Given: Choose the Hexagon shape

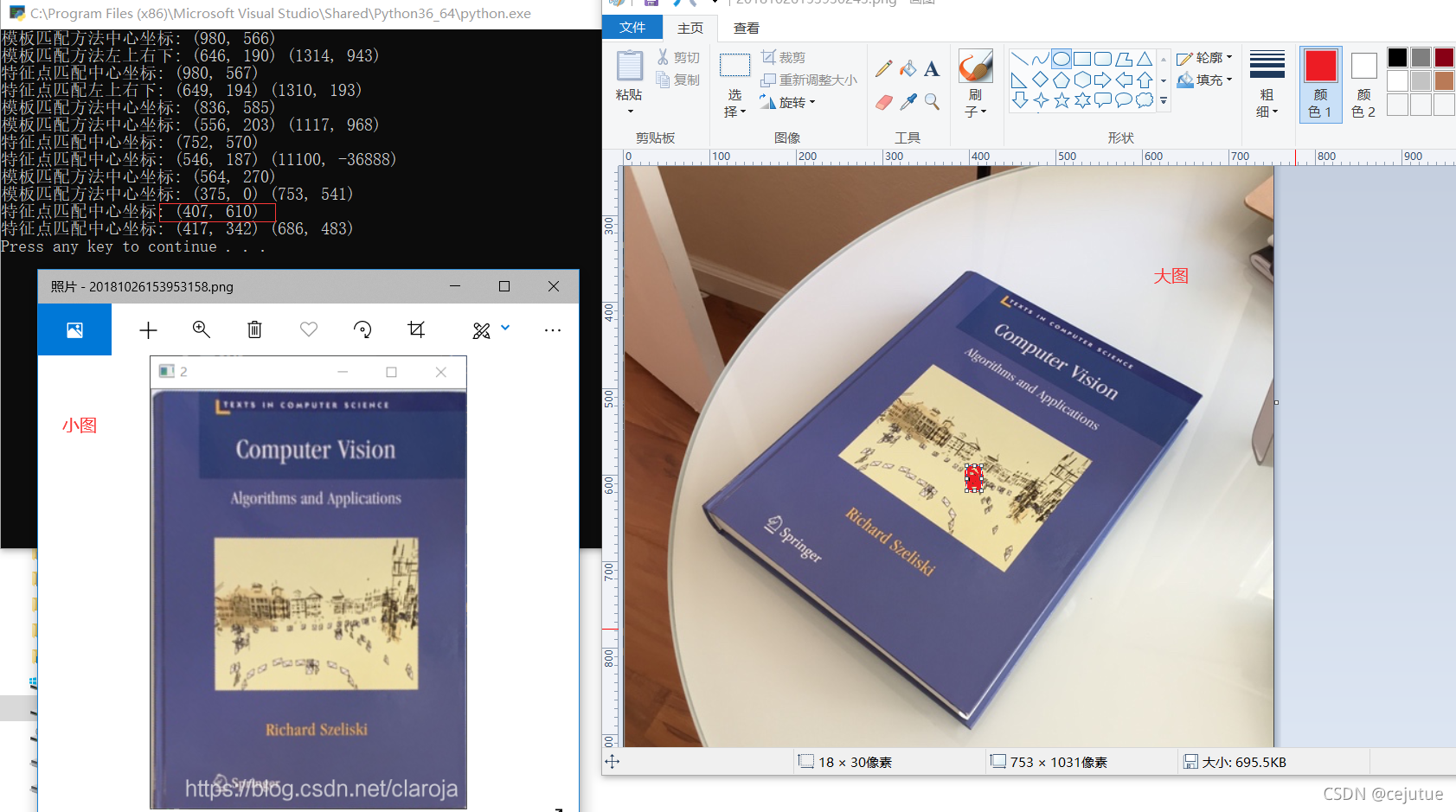Looking at the screenshot, I should 1082,80.
